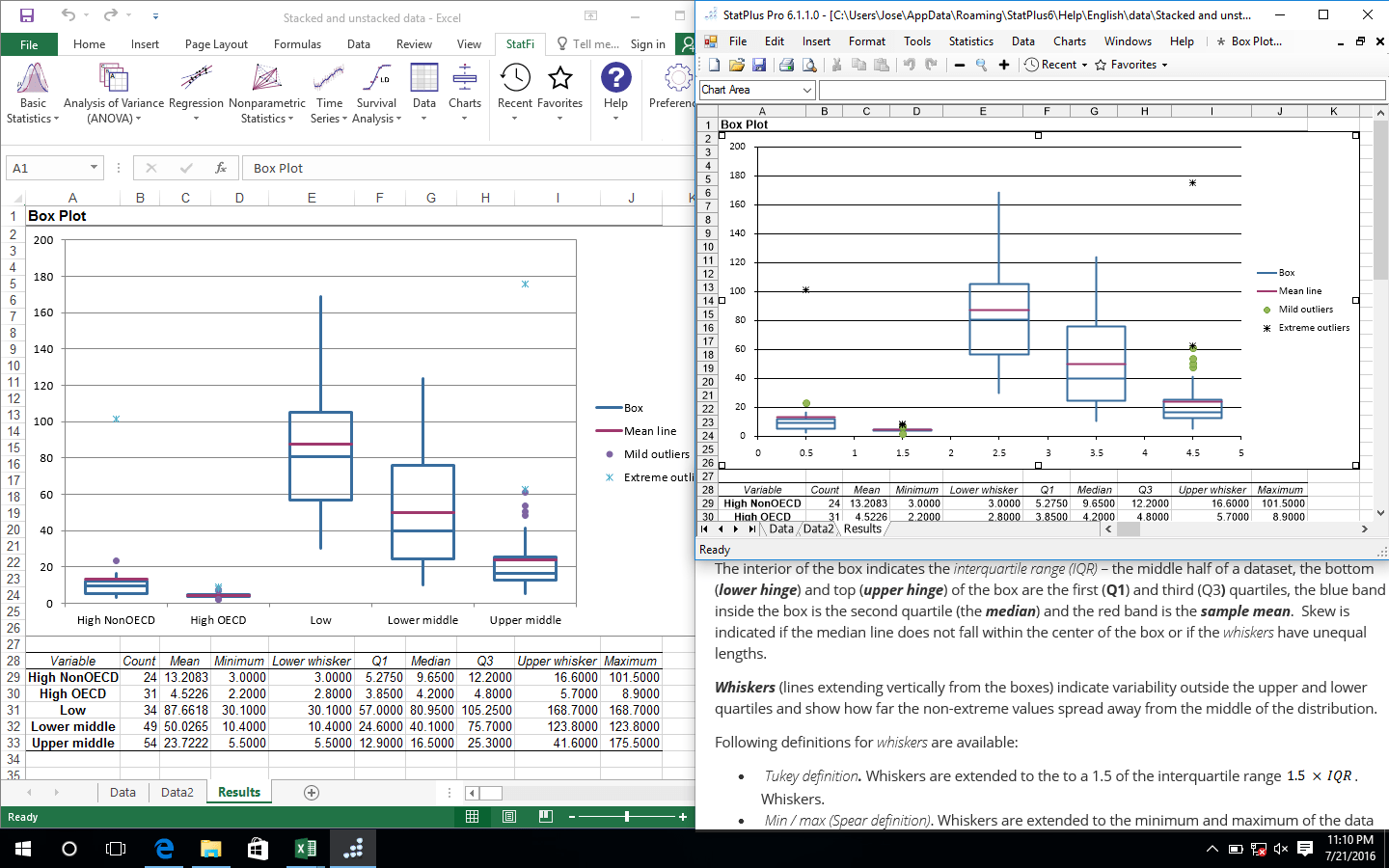Screen dimensions: 1389x868
Task: Adjust the Excel zoom slider
Action: tap(627, 817)
